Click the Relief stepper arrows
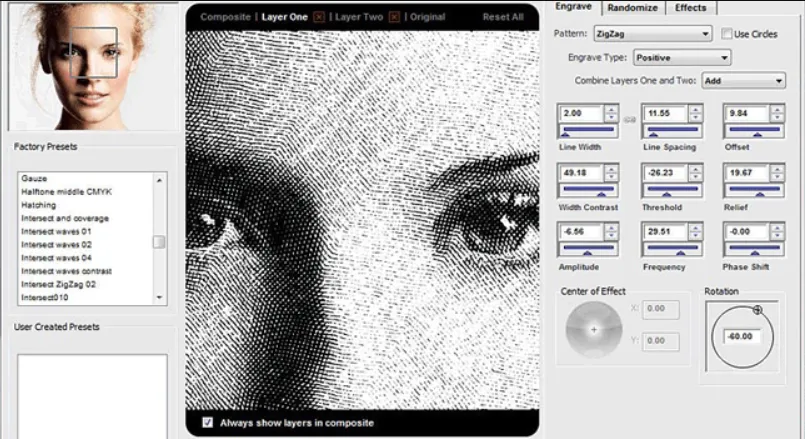 click(777, 174)
